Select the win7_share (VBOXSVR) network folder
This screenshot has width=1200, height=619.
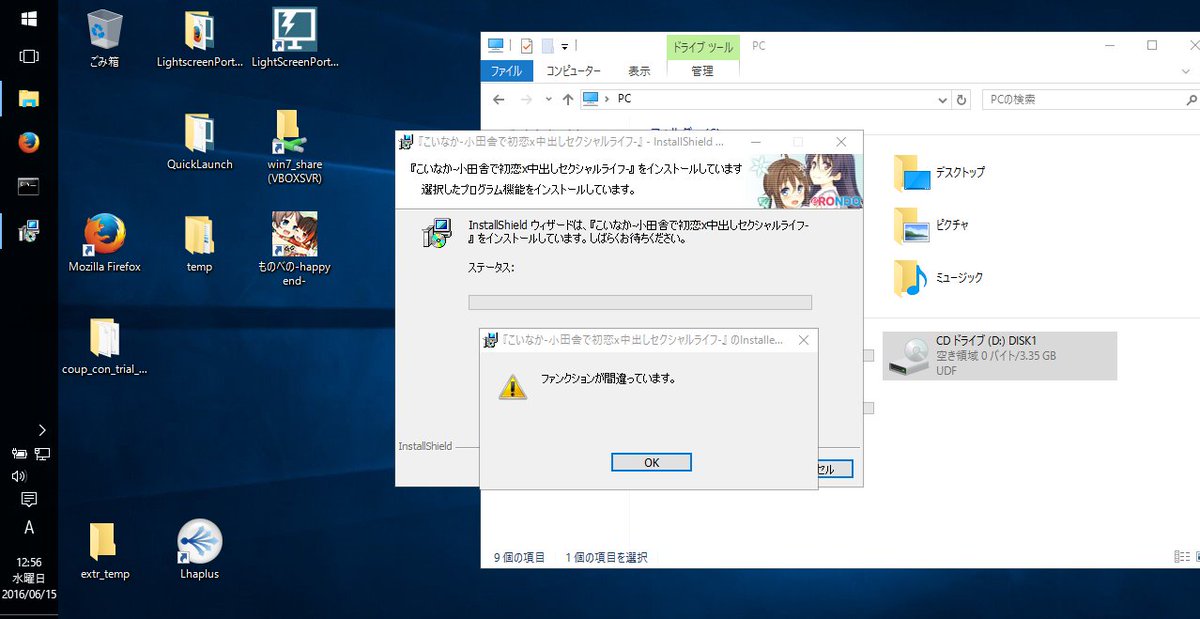[295, 146]
